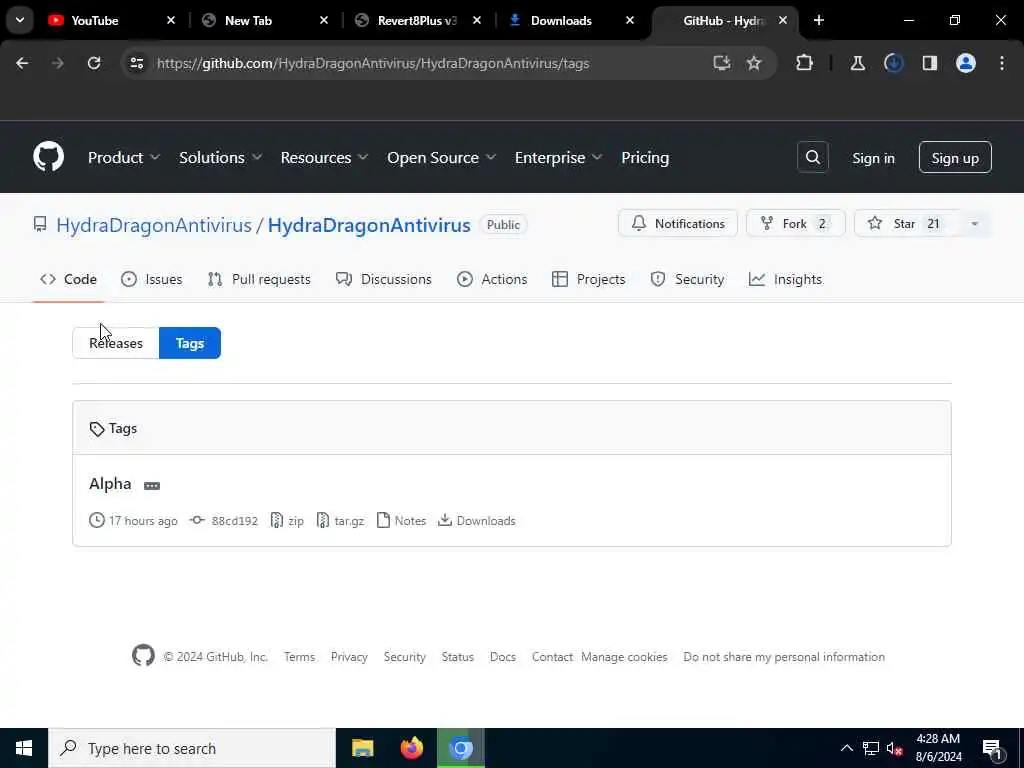Open File Explorer from the taskbar

[362, 748]
